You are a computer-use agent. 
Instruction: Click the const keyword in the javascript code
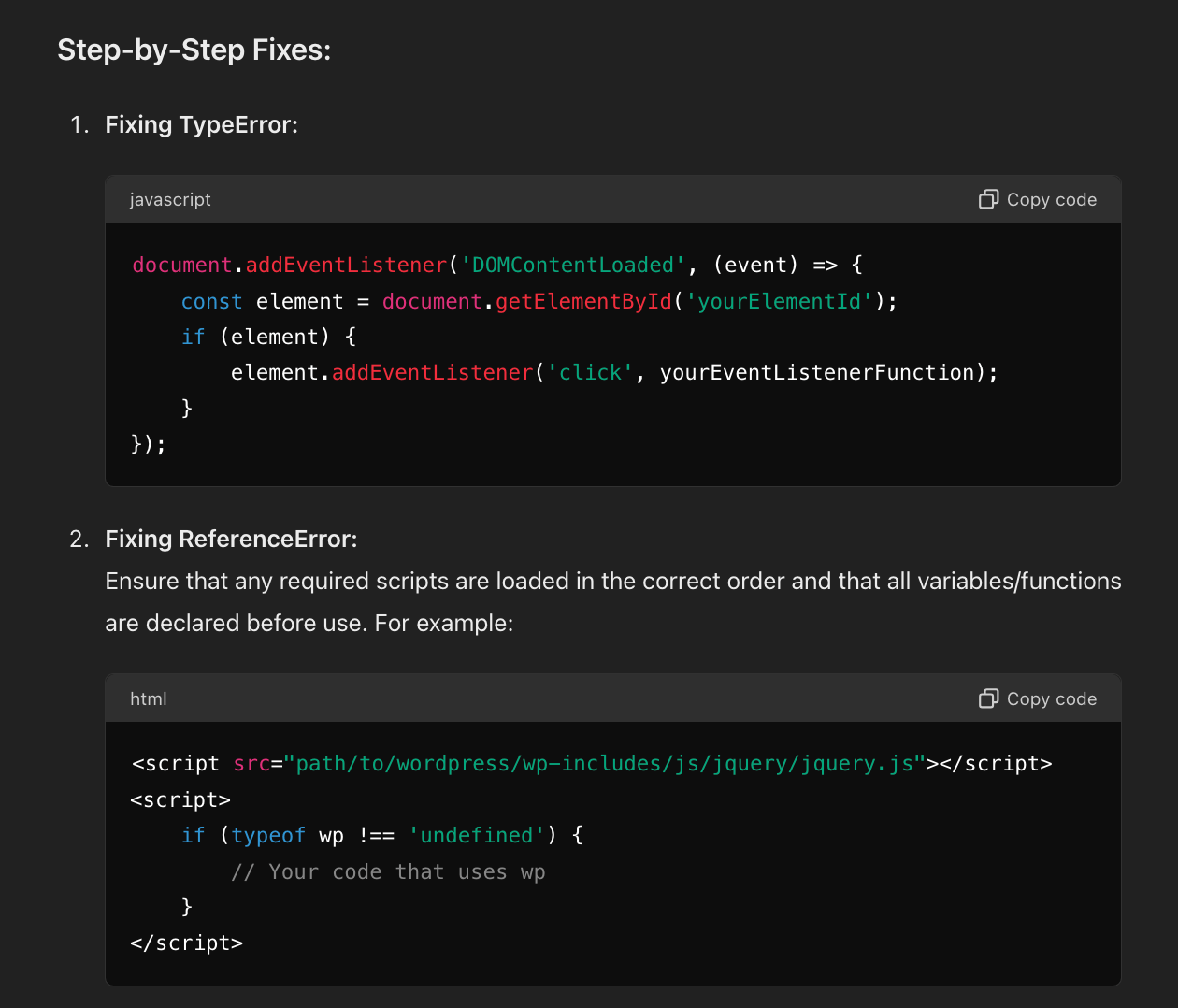pos(211,301)
